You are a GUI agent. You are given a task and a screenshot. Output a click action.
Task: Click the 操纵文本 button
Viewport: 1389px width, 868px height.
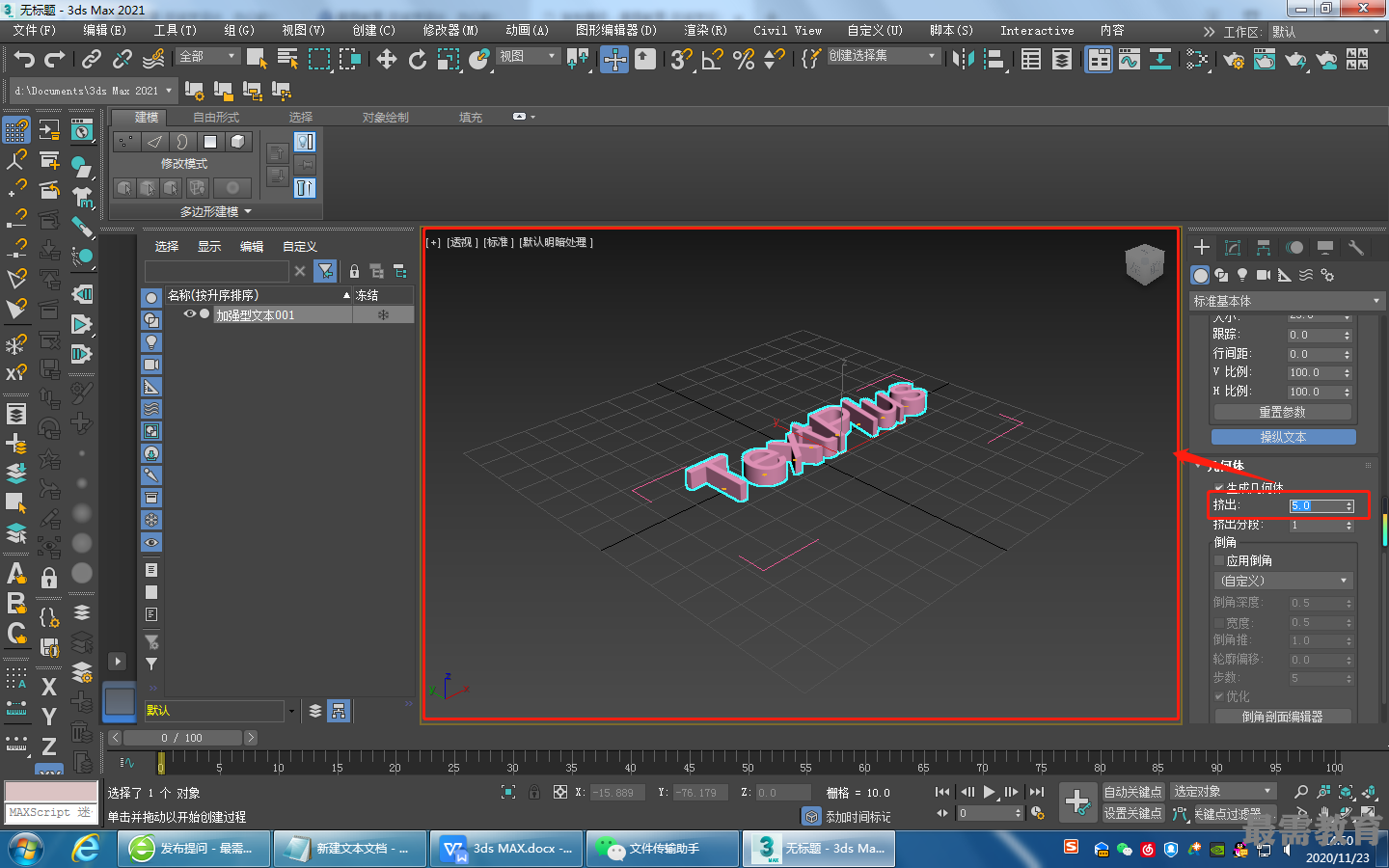1283,437
